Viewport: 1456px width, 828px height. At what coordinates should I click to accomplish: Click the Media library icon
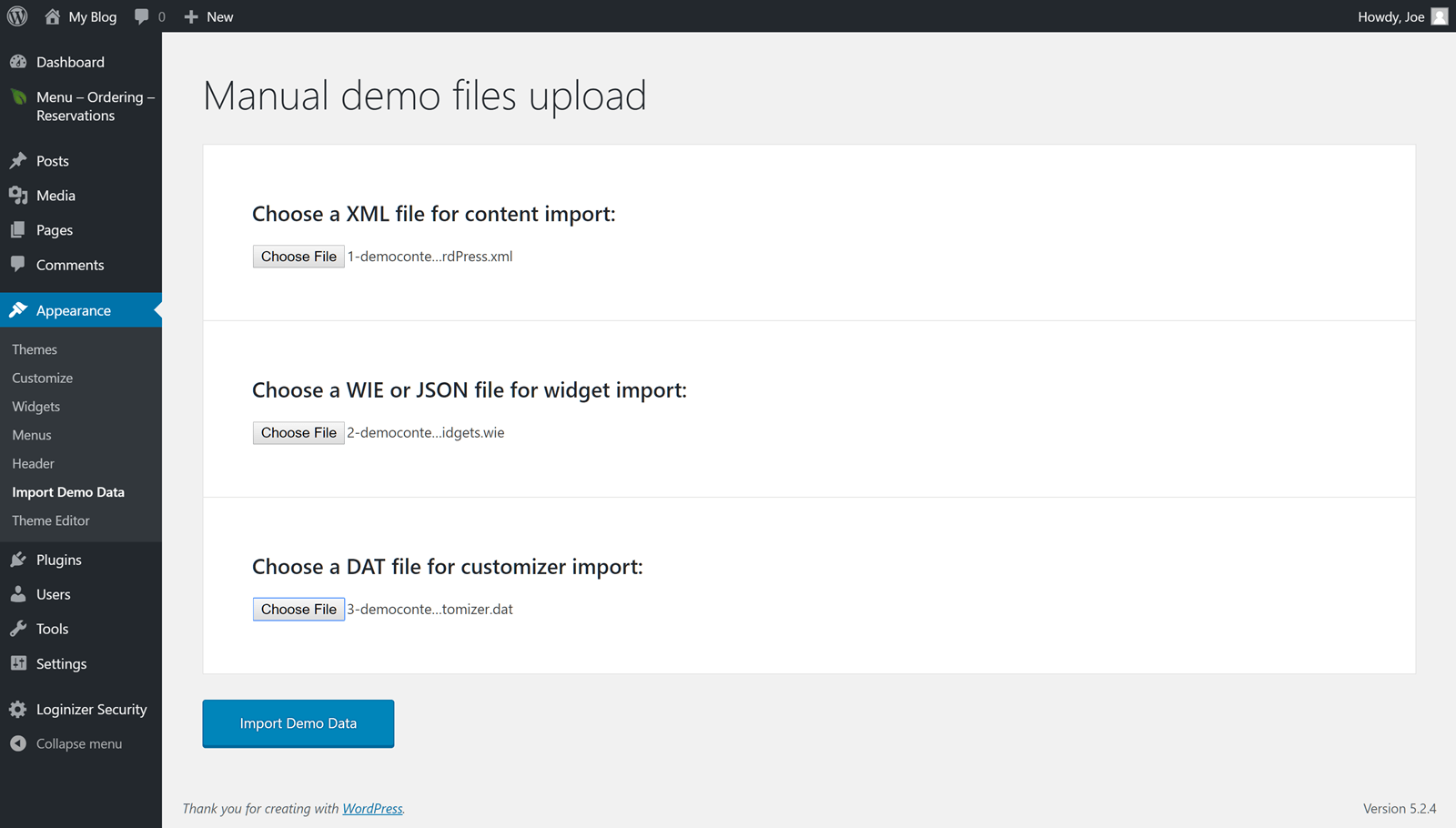tap(18, 196)
